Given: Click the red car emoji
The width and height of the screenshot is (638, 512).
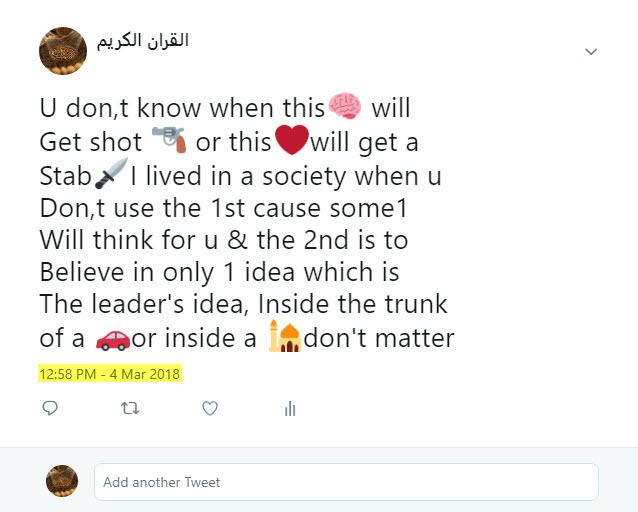Looking at the screenshot, I should (x=113, y=340).
